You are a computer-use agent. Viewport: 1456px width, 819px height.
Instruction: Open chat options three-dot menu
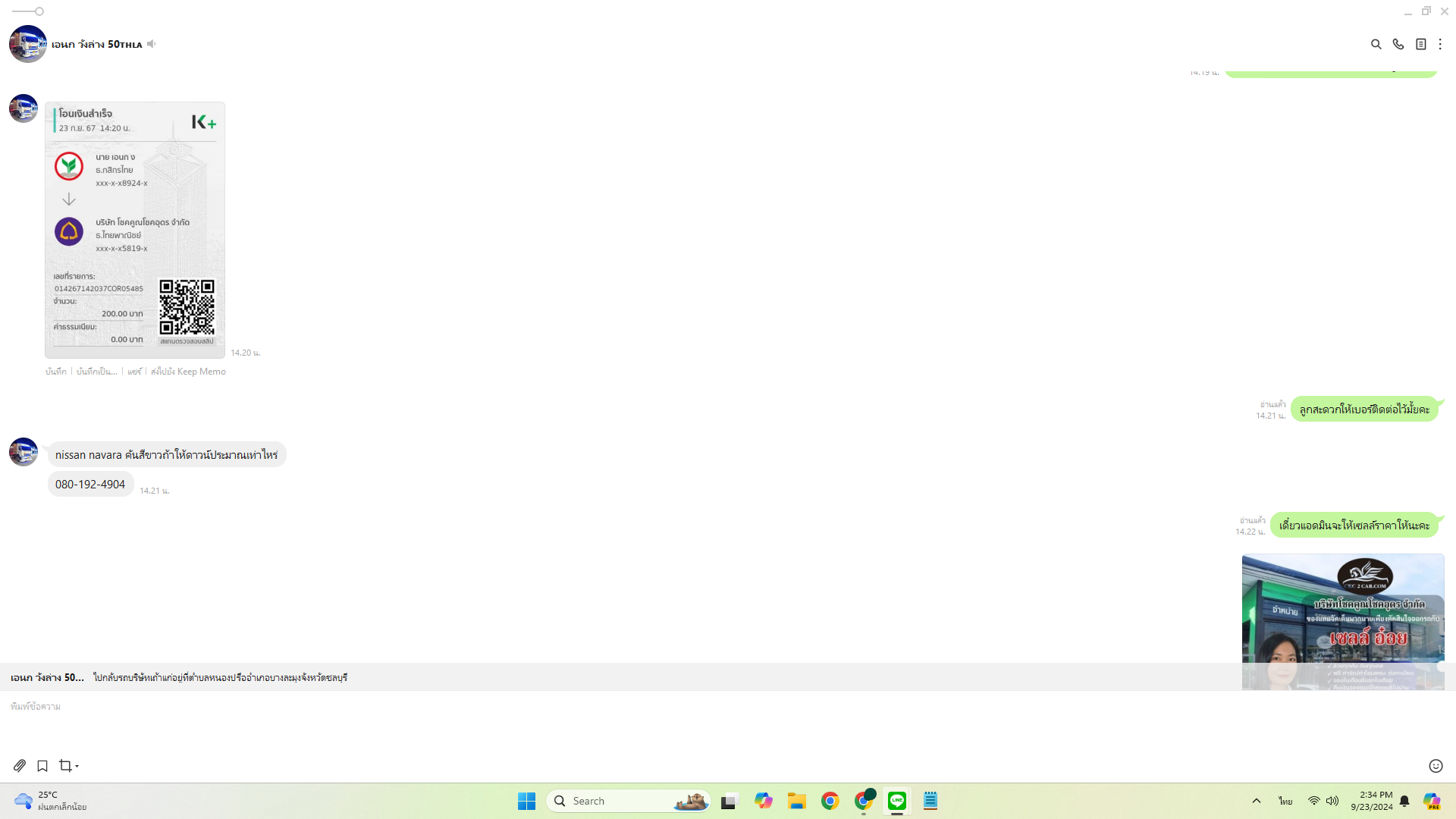[1440, 44]
